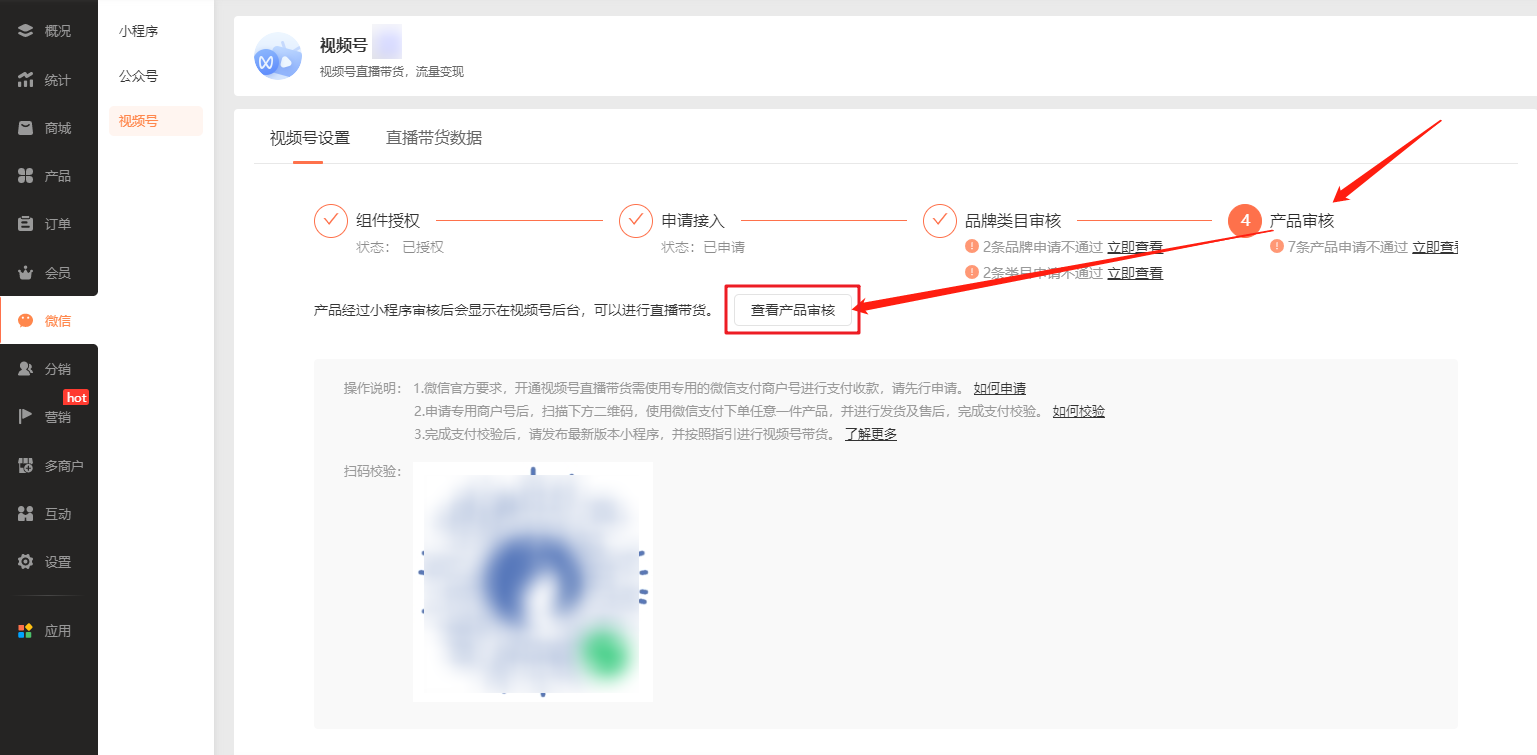The width and height of the screenshot is (1537, 755).
Task: Open the 互动 interaction icon
Action: click(x=26, y=514)
